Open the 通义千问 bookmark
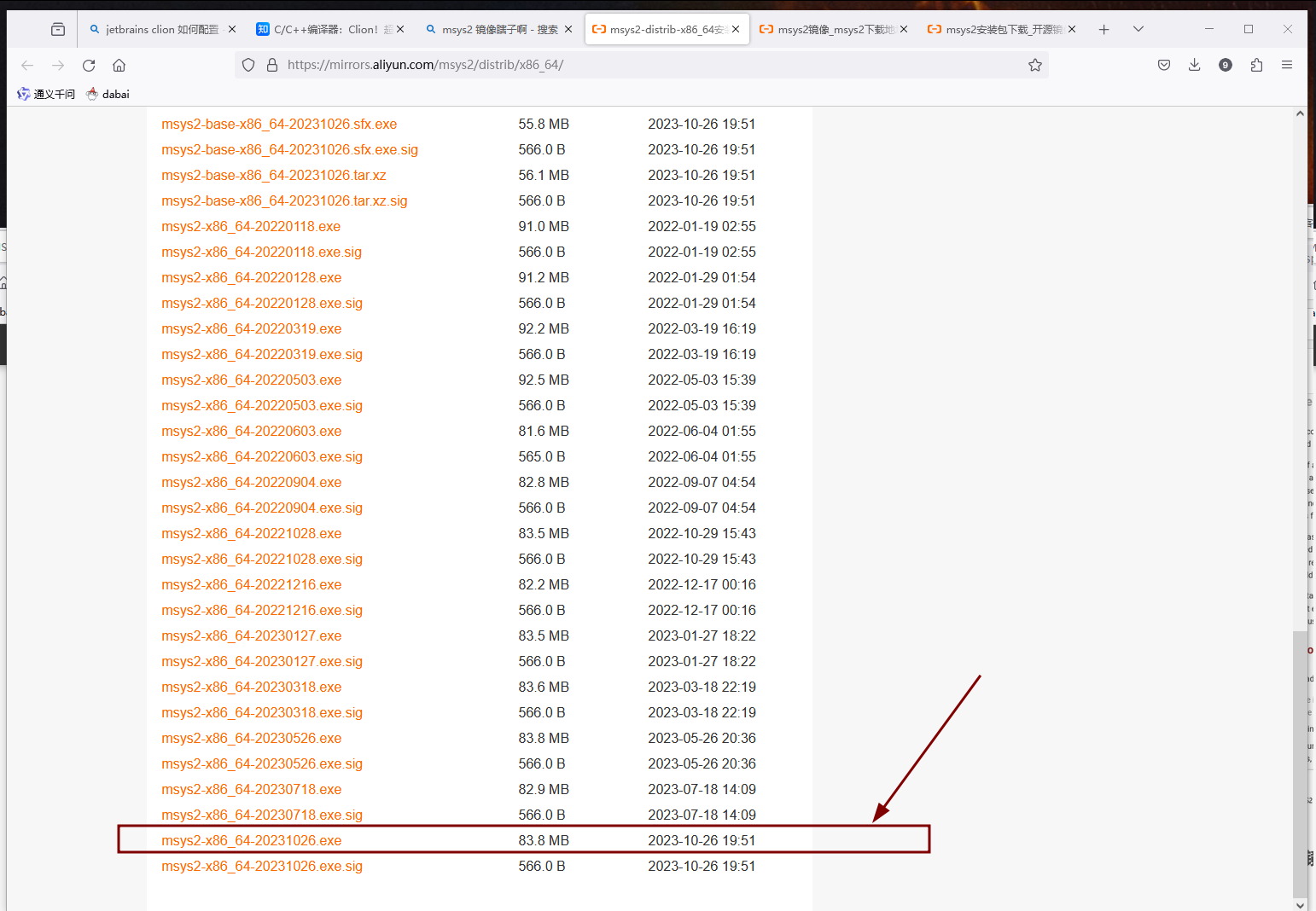Viewport: 1316px width, 911px height. tap(45, 94)
